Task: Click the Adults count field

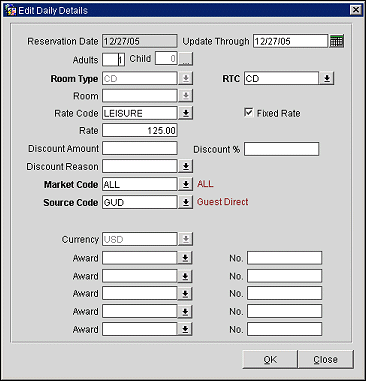Action: [113, 60]
